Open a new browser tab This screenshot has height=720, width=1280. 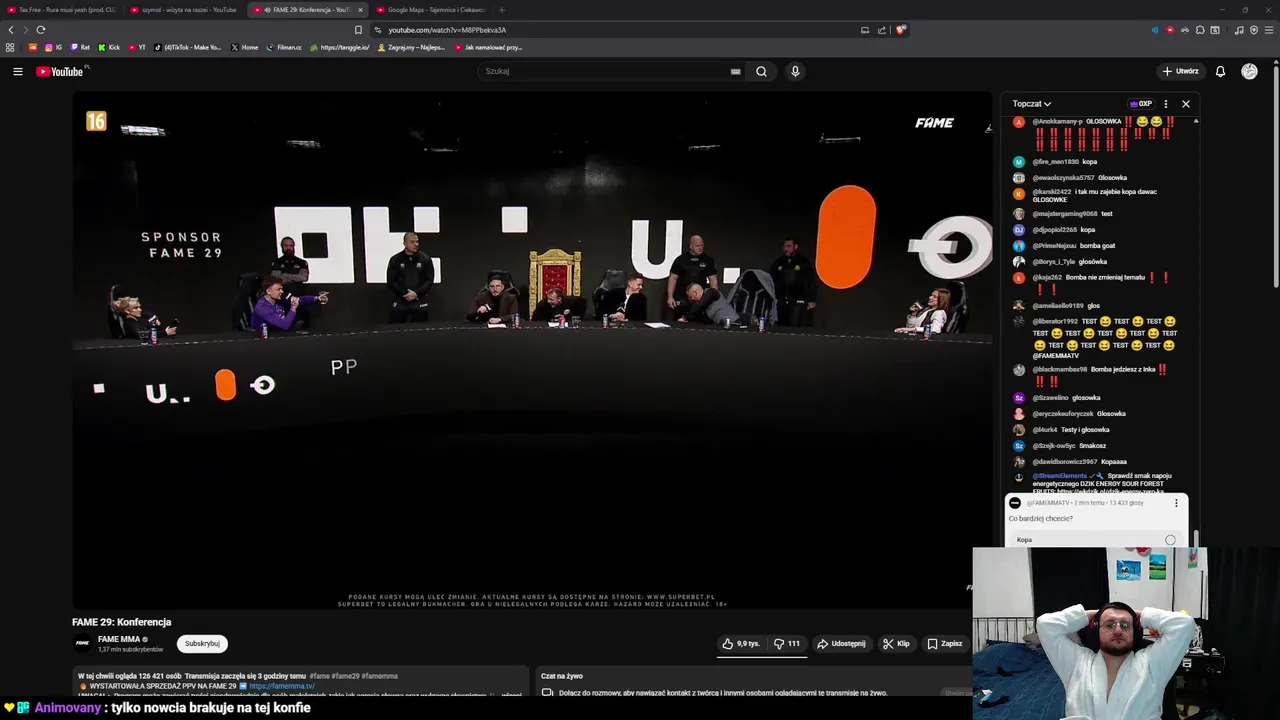click(502, 10)
